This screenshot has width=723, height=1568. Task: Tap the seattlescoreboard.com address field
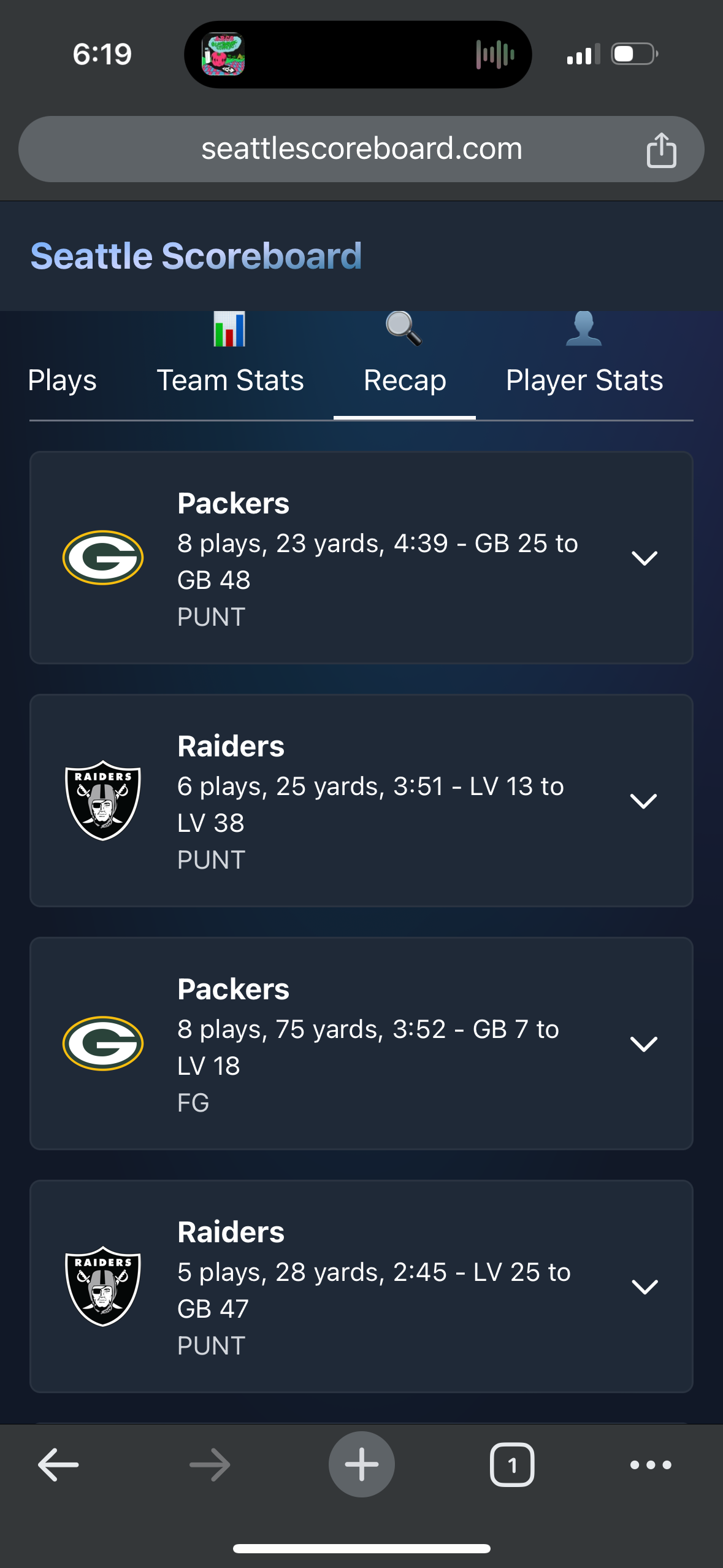[x=361, y=149]
